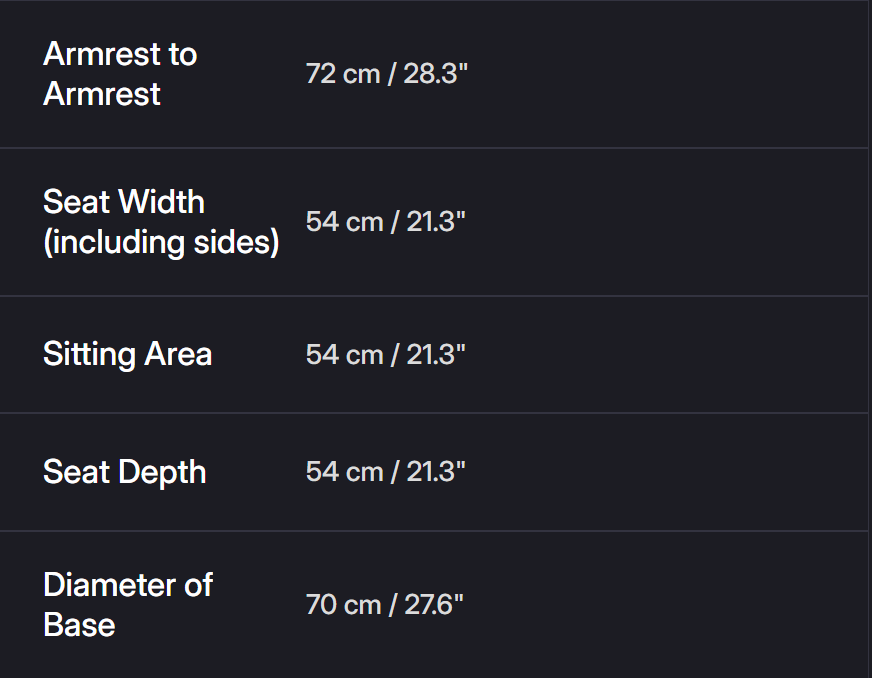Click the 27.6" inch figure for base
Screen dimensions: 872x678
[x=434, y=605]
